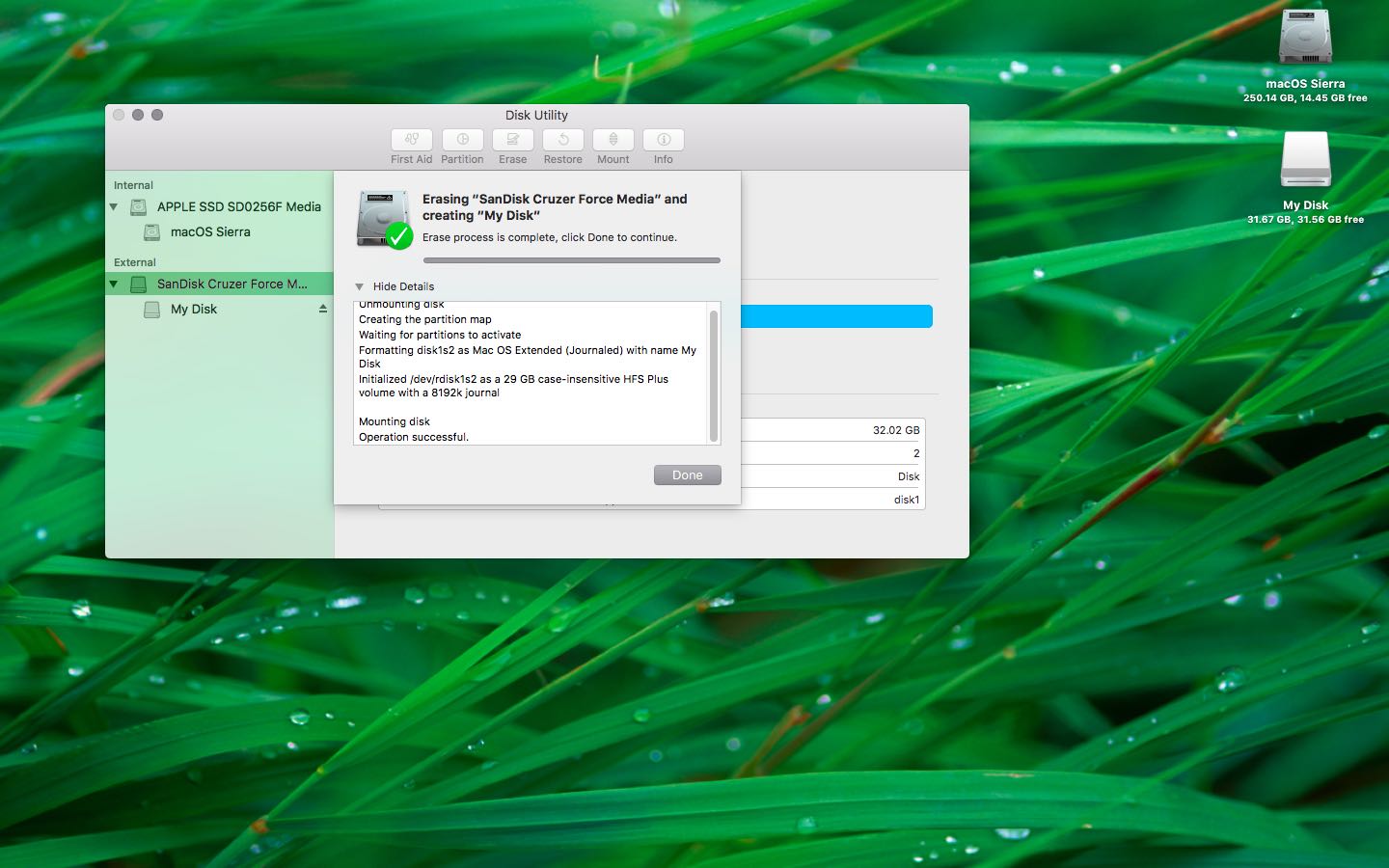Click the My Disk desktop drive icon

point(1305,159)
